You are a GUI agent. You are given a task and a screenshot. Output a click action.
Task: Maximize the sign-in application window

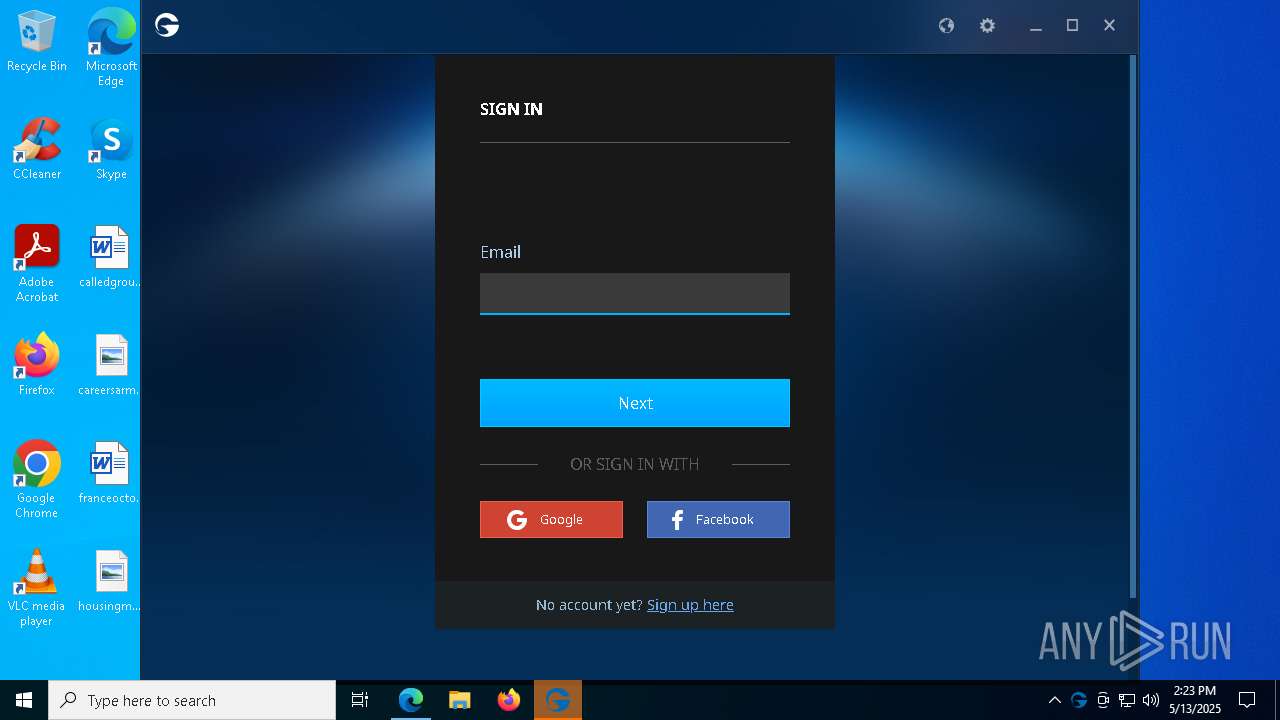1072,26
